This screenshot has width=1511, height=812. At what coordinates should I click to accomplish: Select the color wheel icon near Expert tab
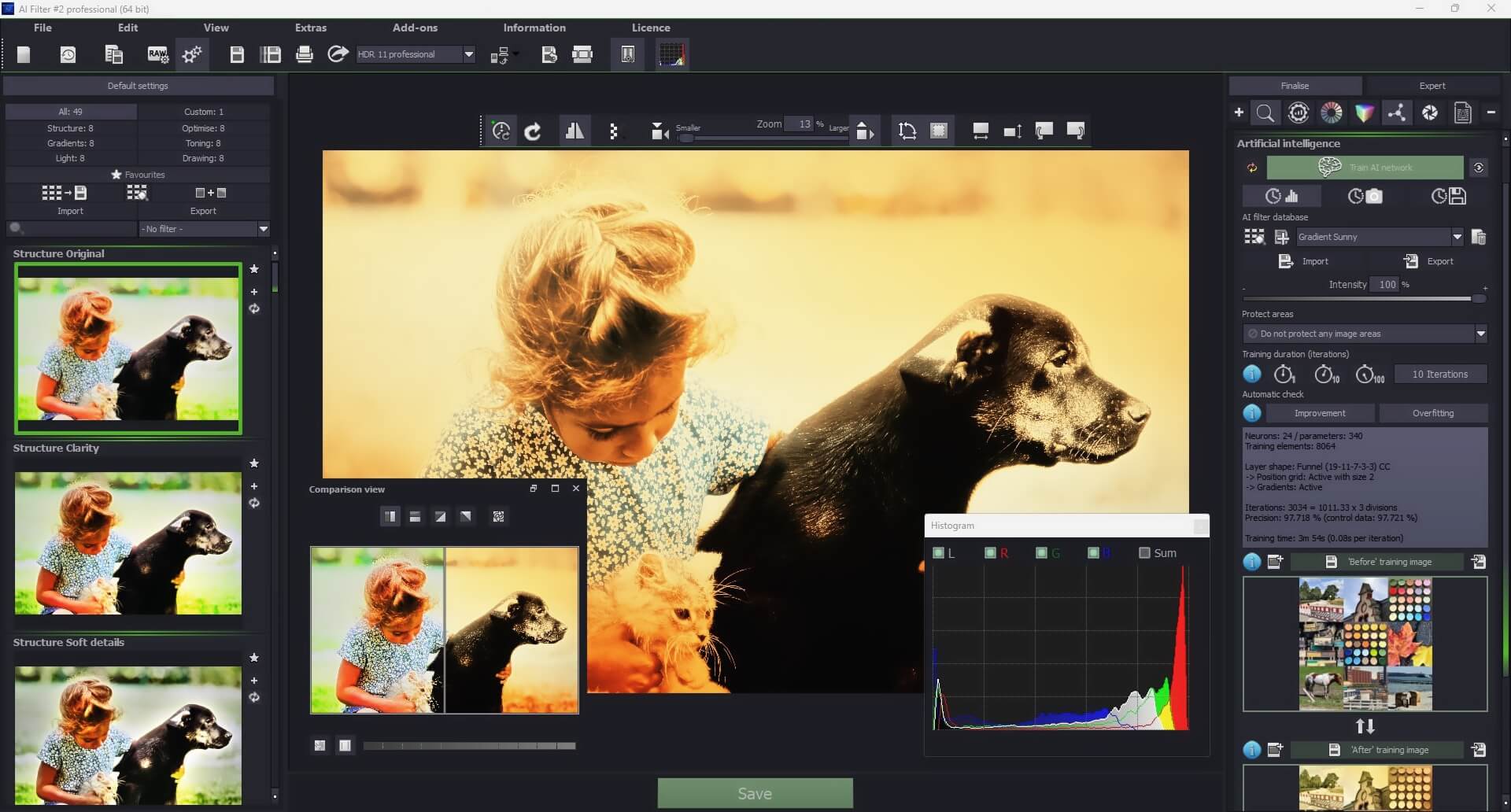tap(1332, 113)
